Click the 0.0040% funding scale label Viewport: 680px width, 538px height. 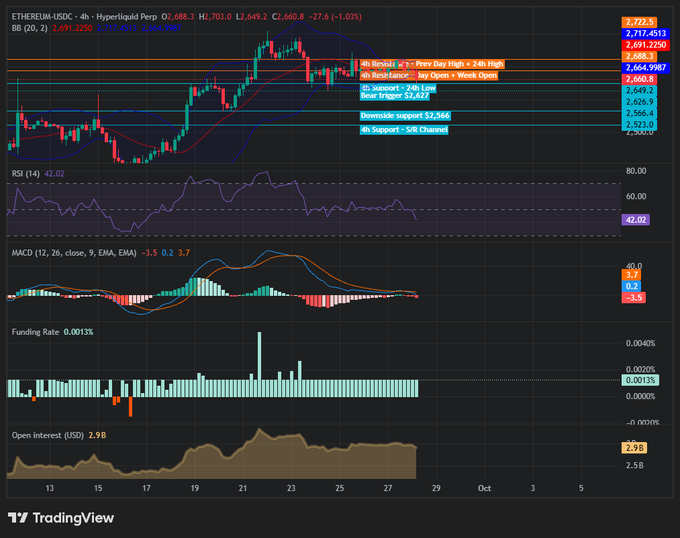tap(641, 343)
